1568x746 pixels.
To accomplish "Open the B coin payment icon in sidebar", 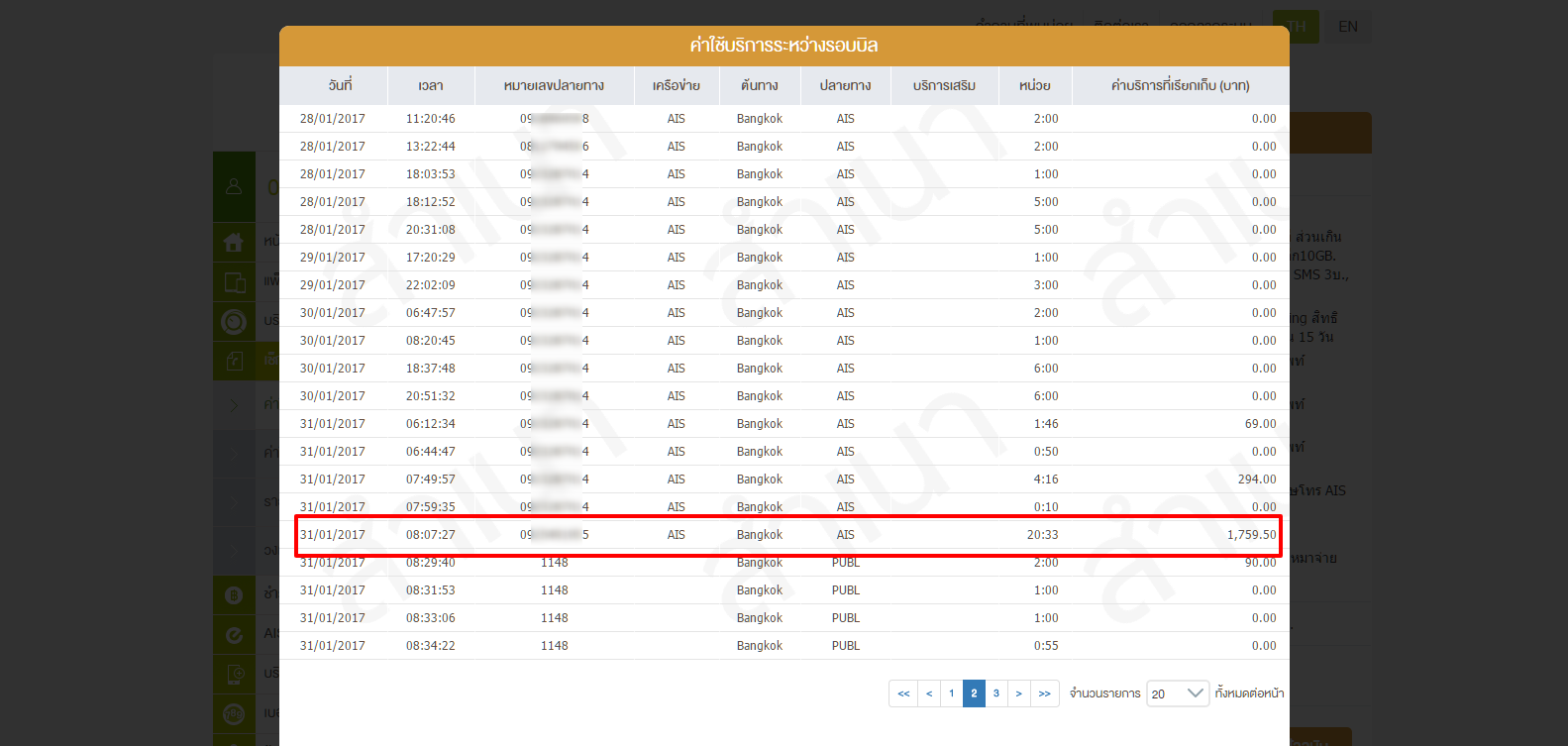I will coord(234,595).
